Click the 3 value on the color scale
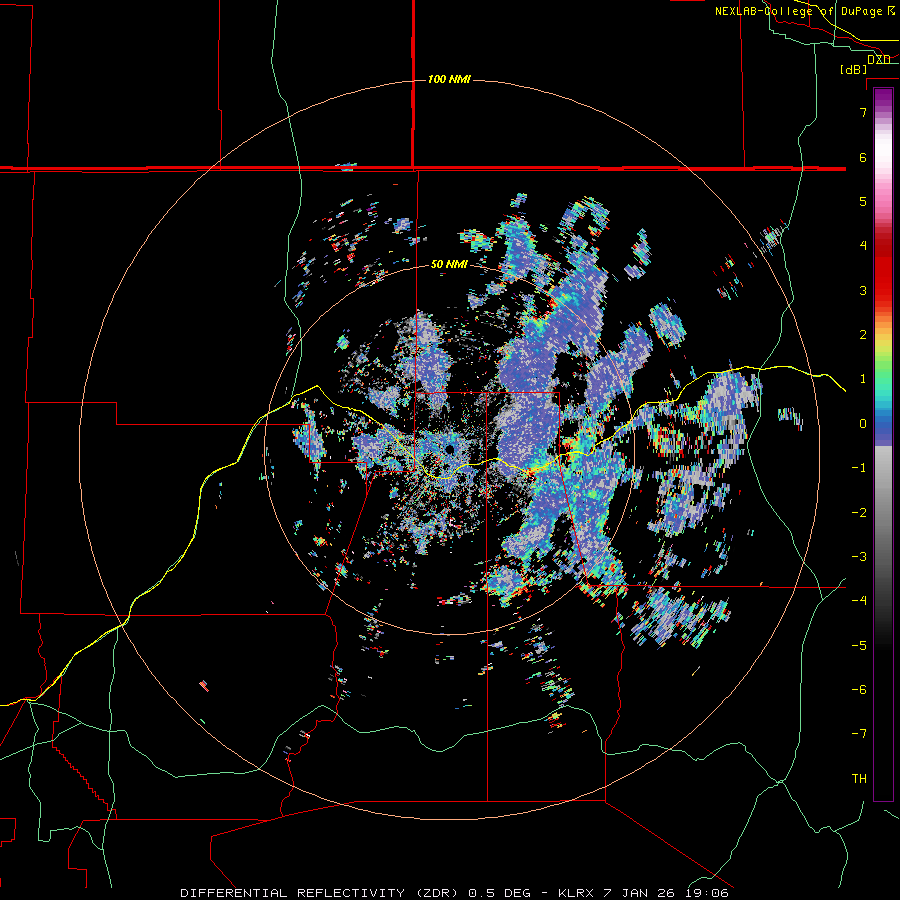The height and width of the screenshot is (900, 900). point(863,290)
